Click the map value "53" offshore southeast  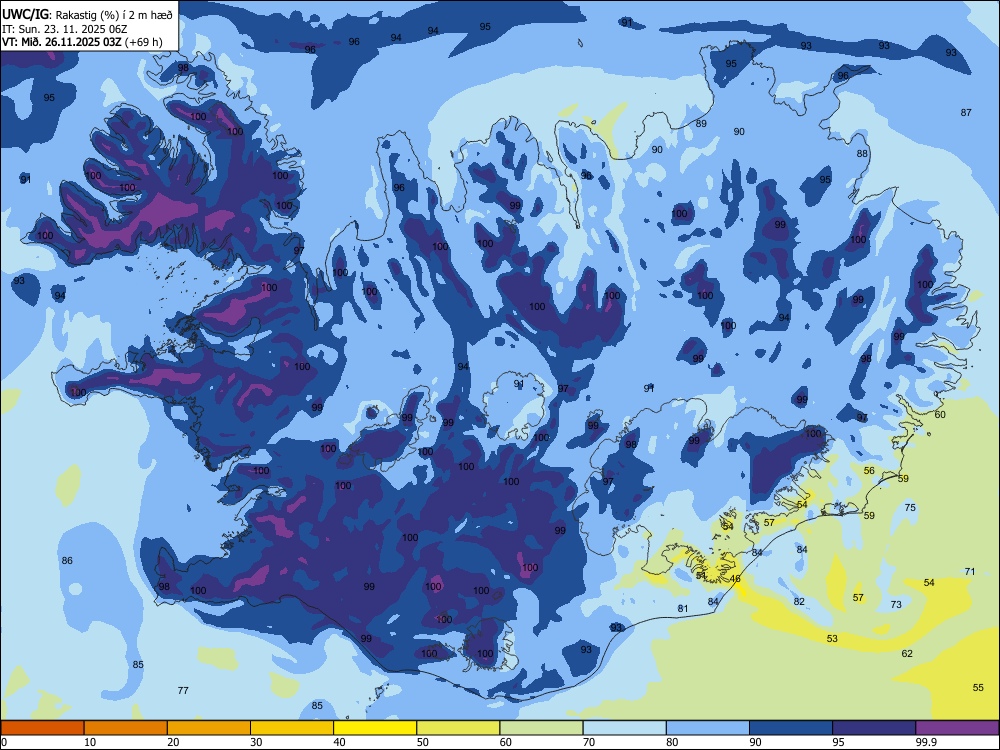tap(832, 638)
